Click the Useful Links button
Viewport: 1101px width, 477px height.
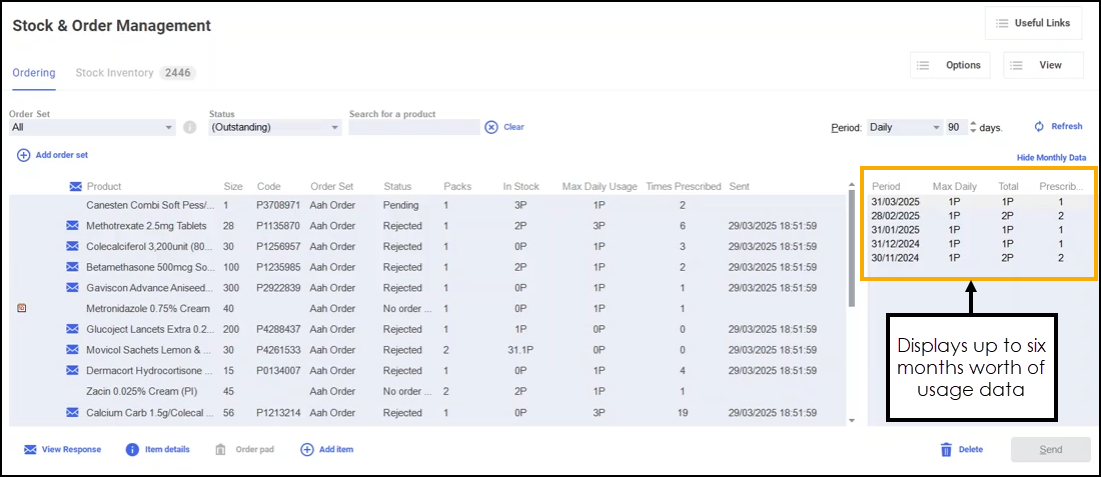pos(1033,23)
